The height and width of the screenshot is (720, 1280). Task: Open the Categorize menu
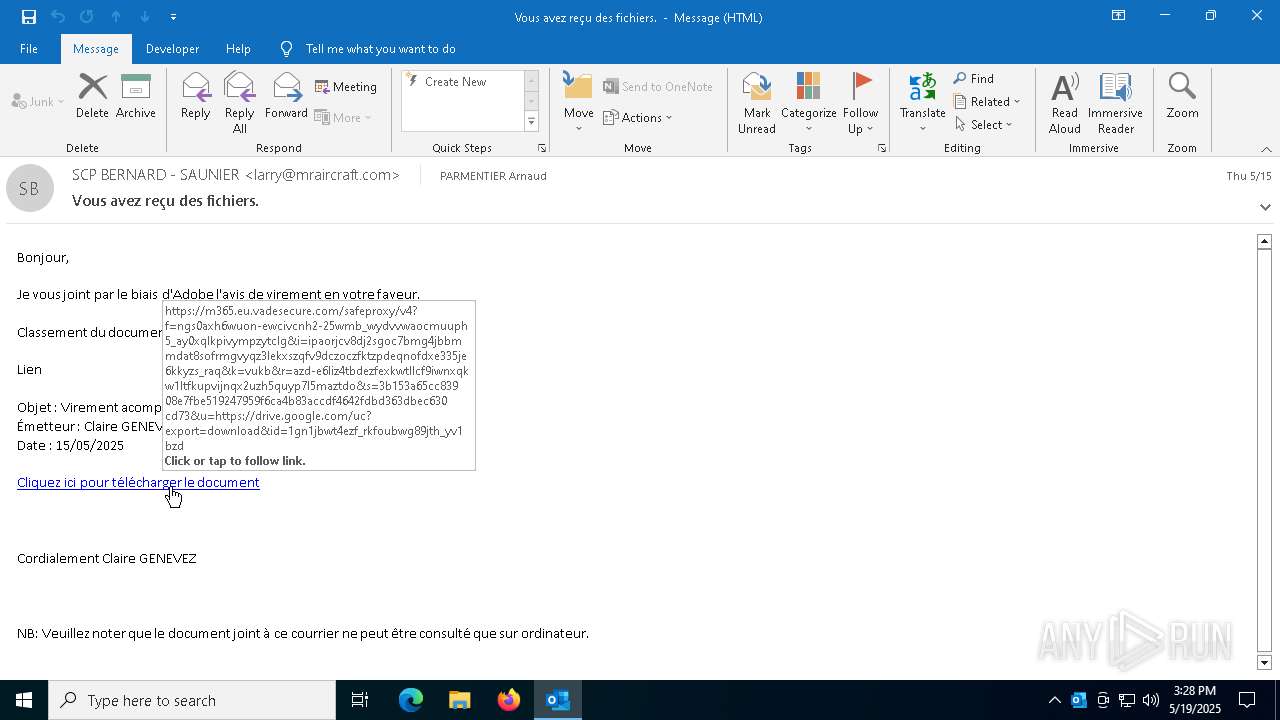808,103
